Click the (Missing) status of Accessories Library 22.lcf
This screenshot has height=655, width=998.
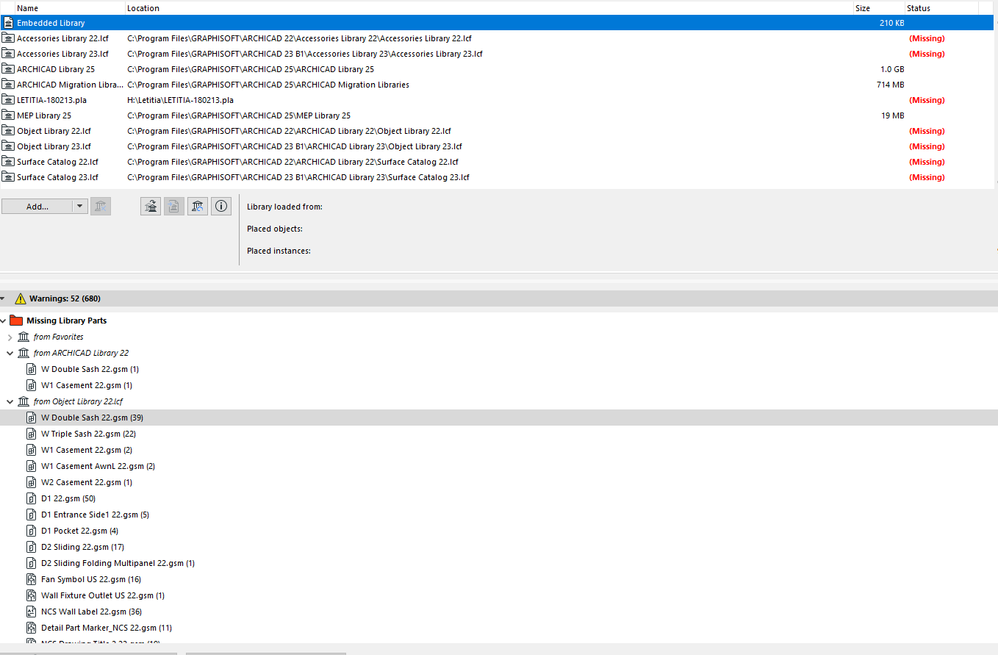pyautogui.click(x=927, y=38)
